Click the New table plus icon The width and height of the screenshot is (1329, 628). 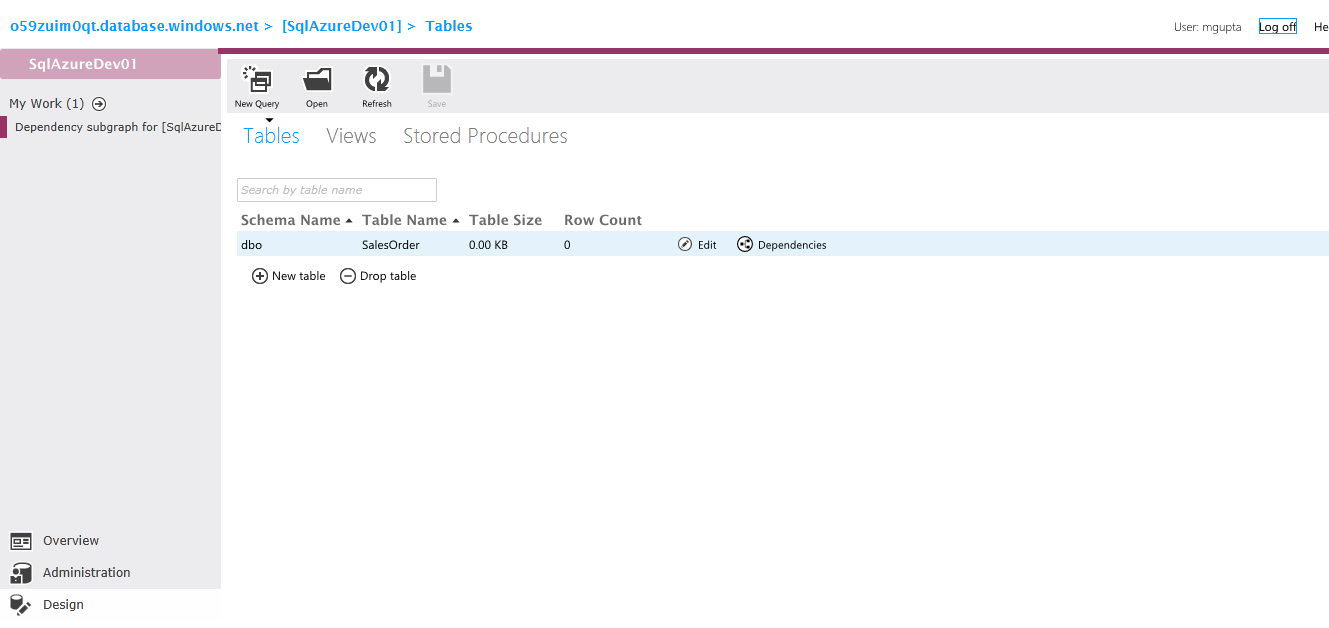(260, 276)
